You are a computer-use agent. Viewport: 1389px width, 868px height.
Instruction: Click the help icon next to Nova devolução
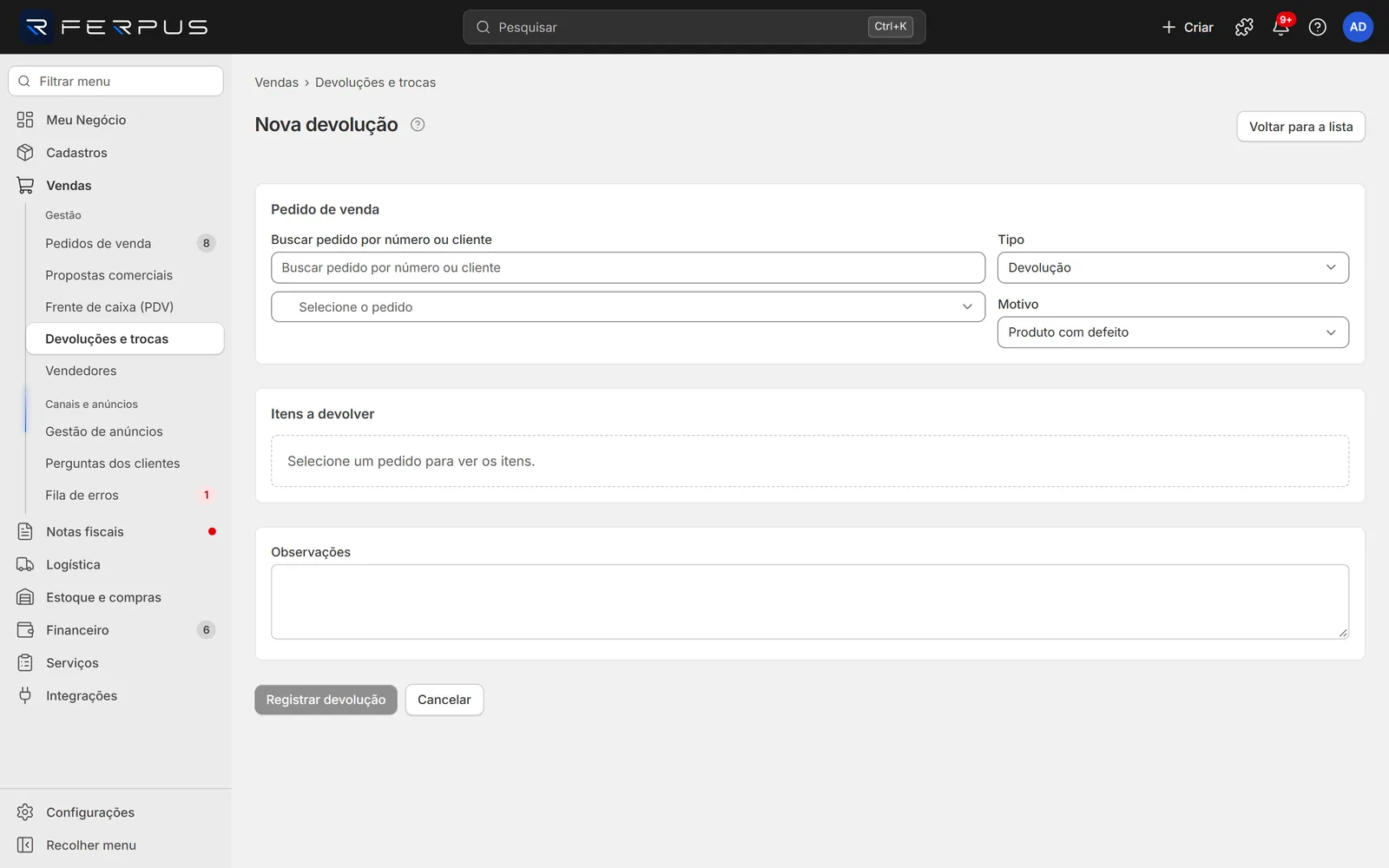tap(418, 124)
